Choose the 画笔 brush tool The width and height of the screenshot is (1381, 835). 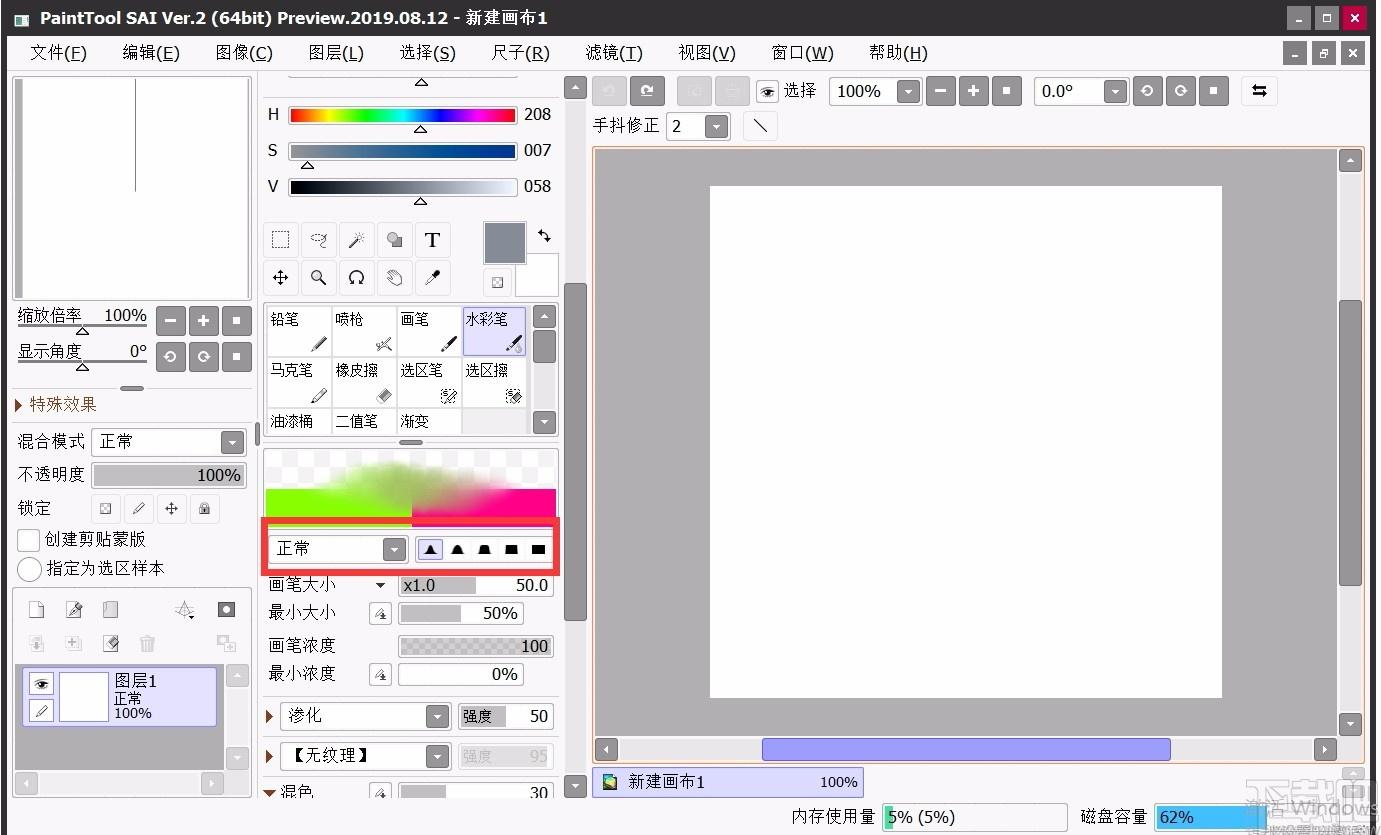tap(429, 331)
